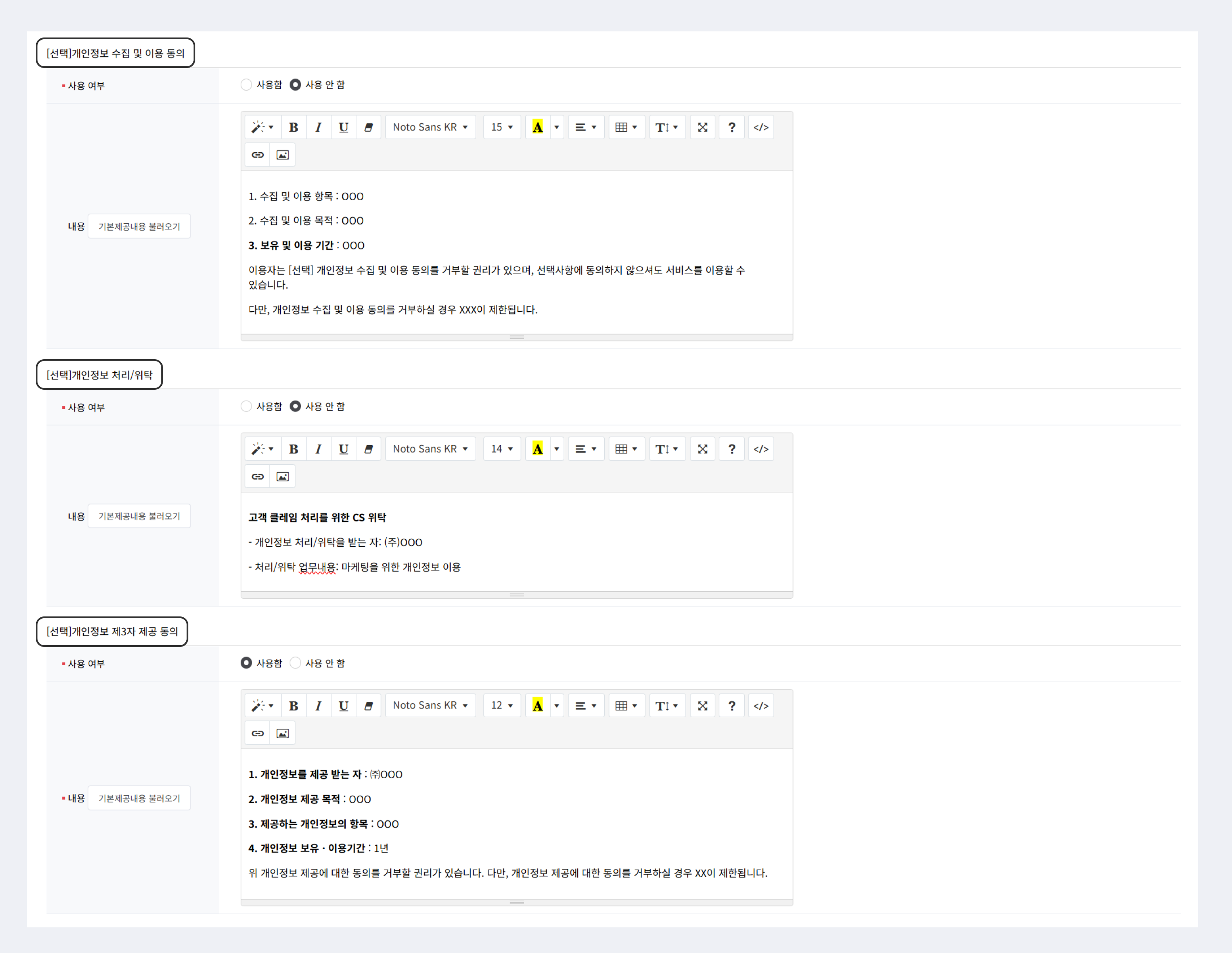1232x953 pixels.
Task: Click Italic icon in second editor toolbar
Action: 318,449
